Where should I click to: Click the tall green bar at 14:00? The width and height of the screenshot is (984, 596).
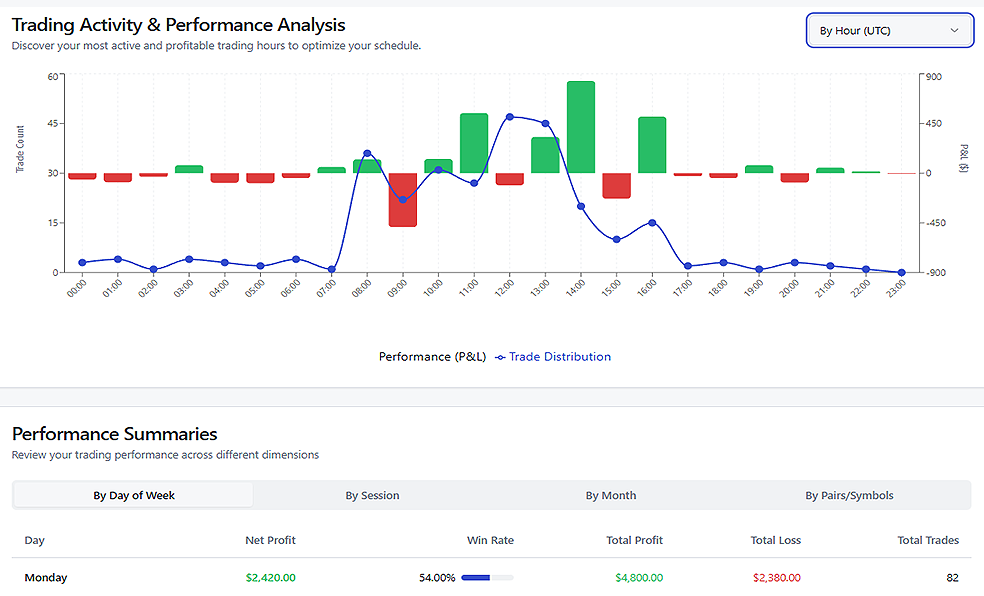pos(581,127)
